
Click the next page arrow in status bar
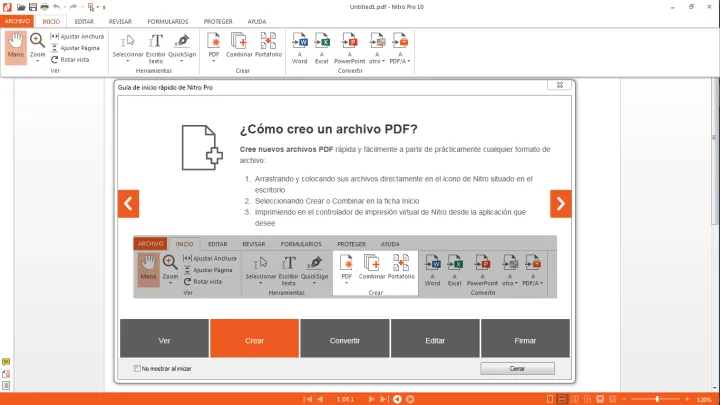371,399
